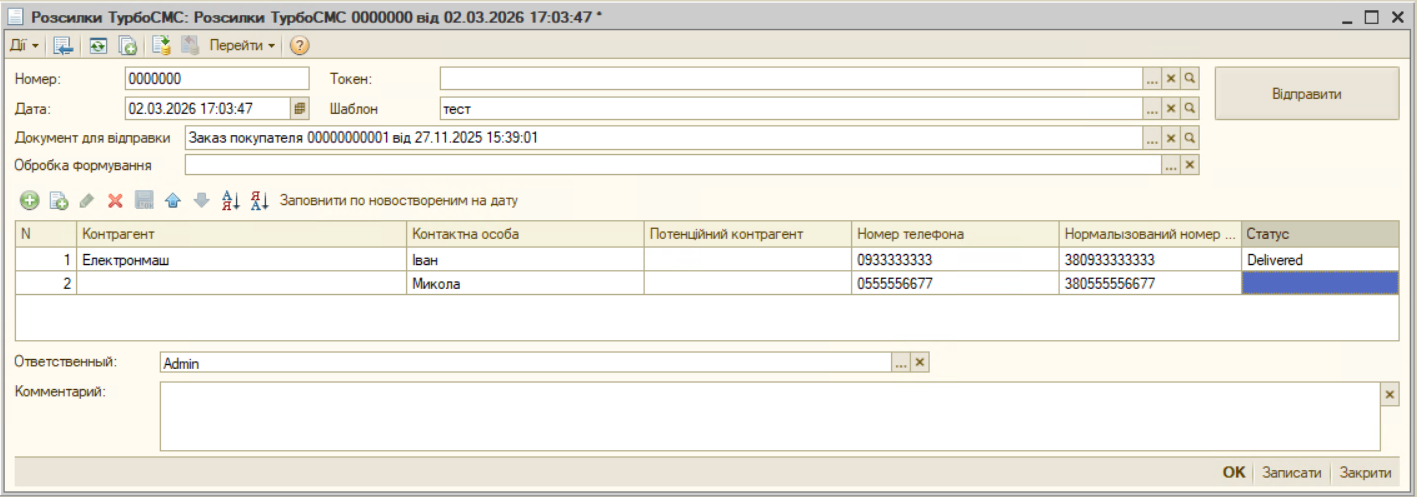The width and height of the screenshot is (1417, 497).
Task: Click the Контрагент column header
Action: 242,234
